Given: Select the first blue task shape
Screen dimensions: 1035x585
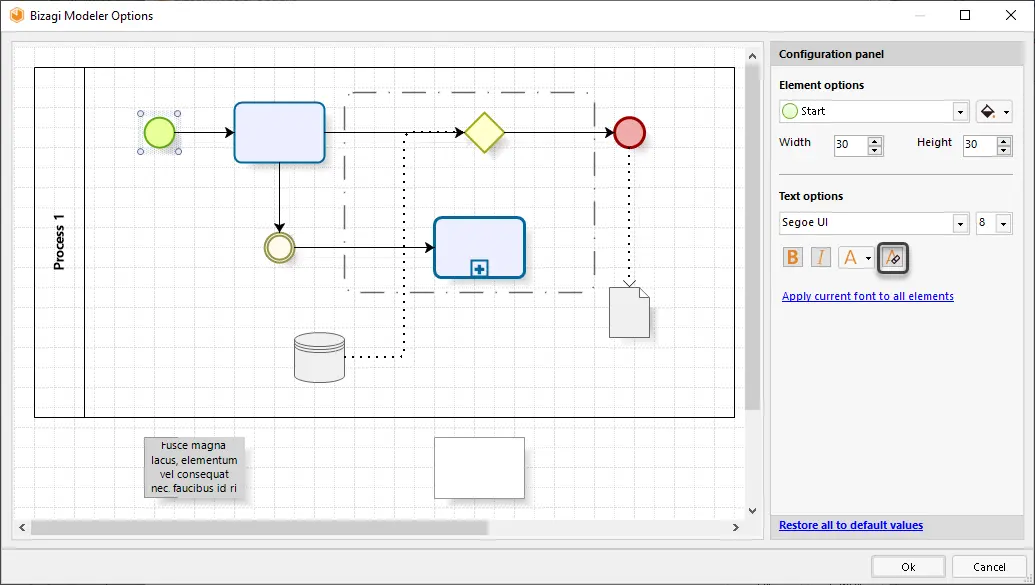Looking at the screenshot, I should tap(279, 132).
